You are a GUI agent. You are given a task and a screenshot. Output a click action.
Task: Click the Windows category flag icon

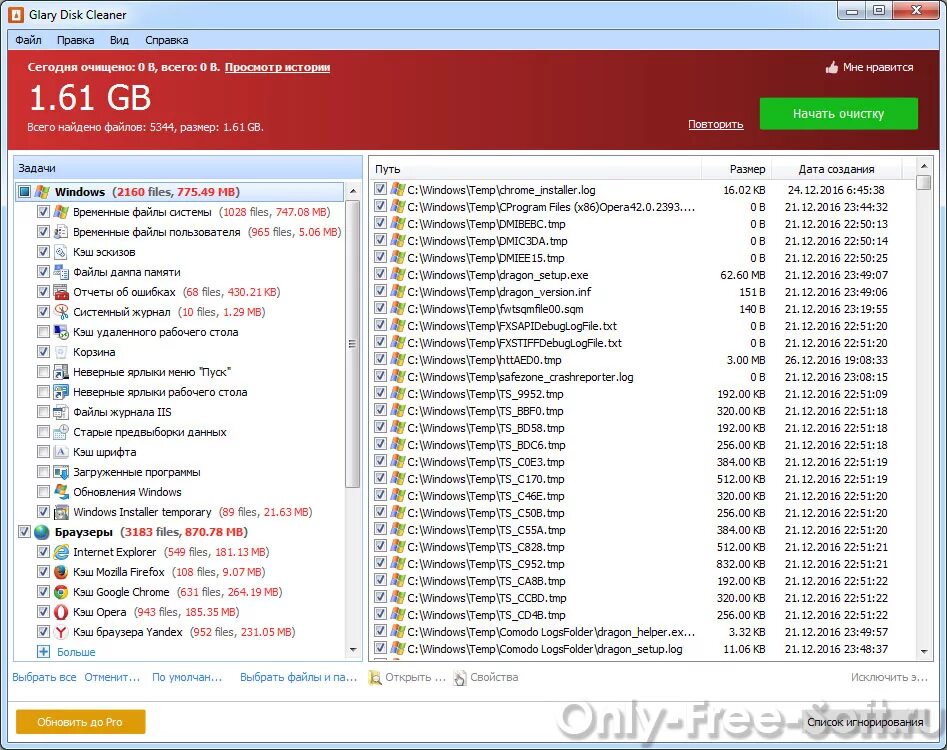42,192
